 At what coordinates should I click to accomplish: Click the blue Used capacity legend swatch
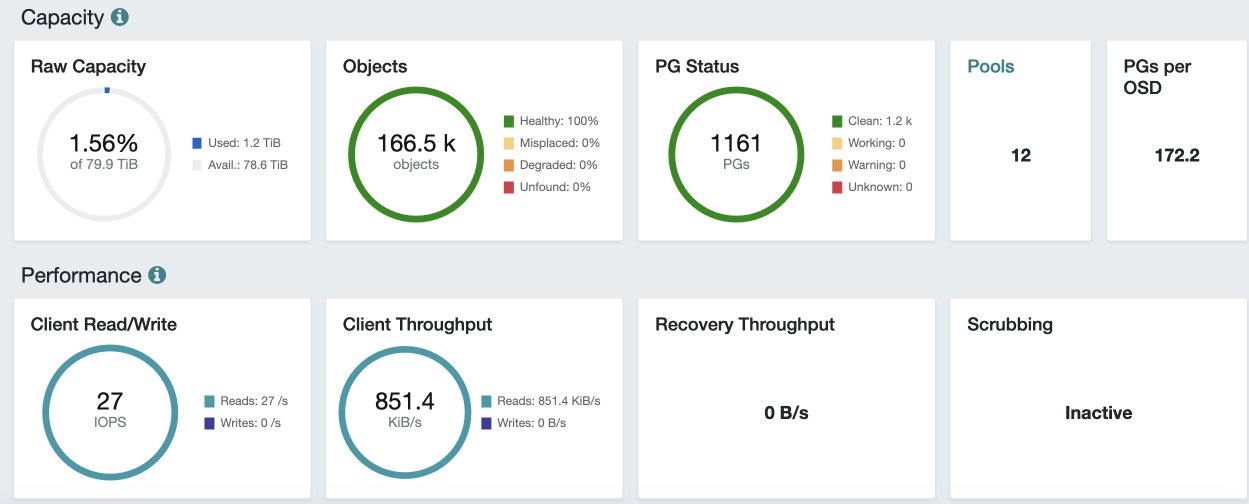197,143
